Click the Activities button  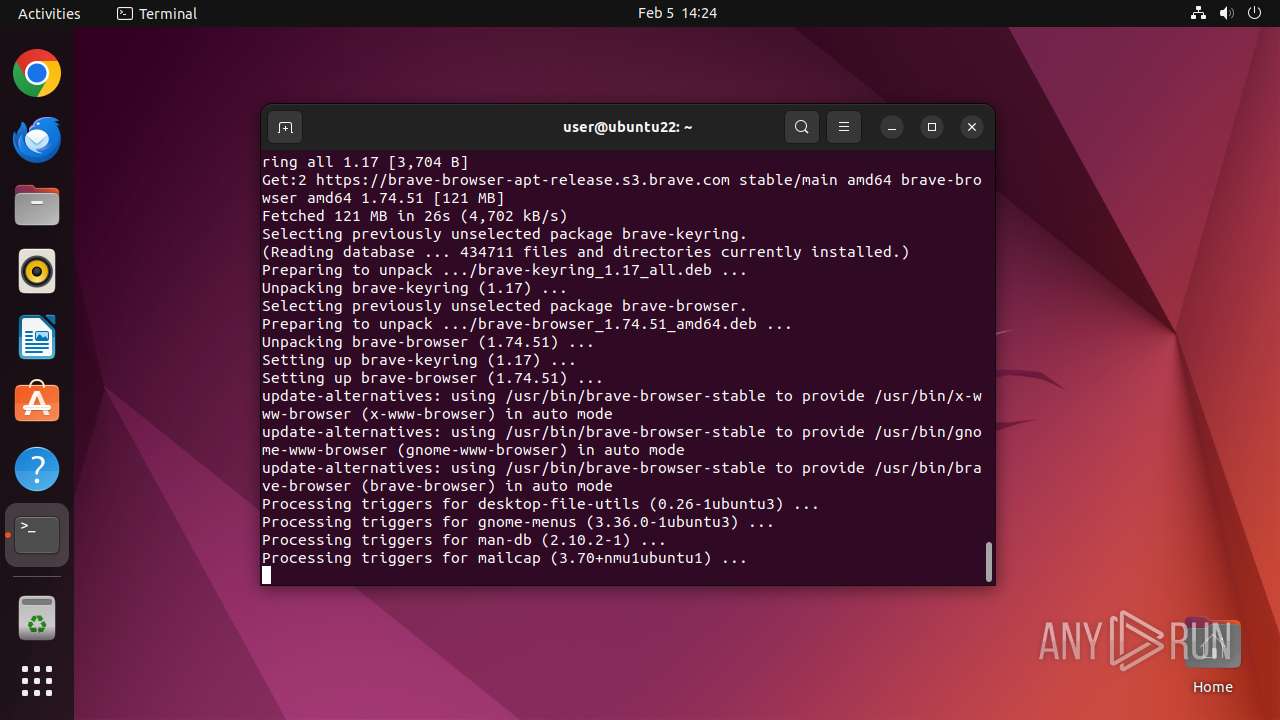click(x=49, y=13)
